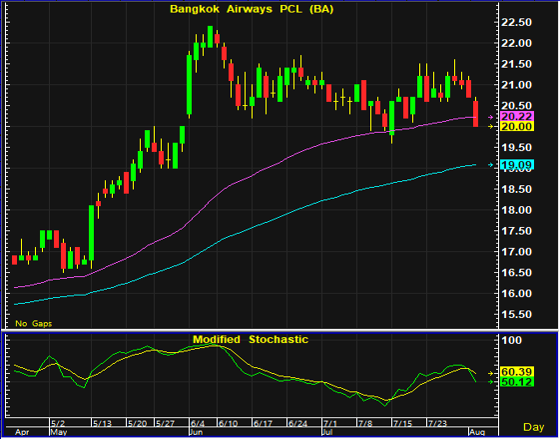This screenshot has height=439, width=560.
Task: Click the 20.50 price axis label
Action: 516,106
